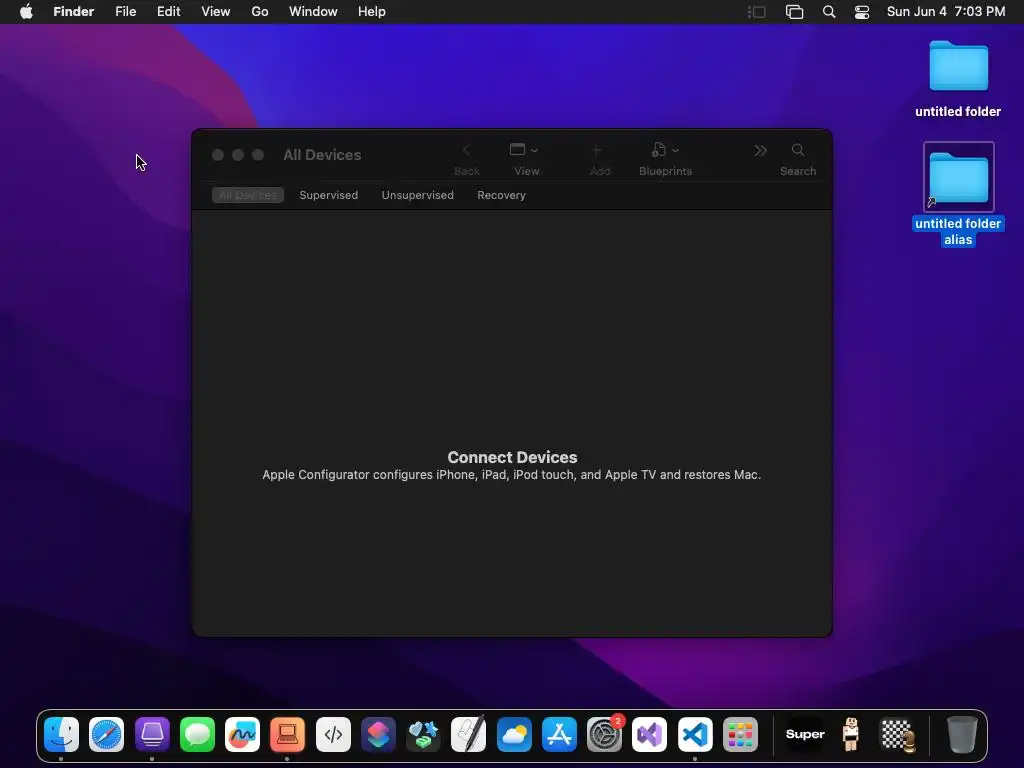Click the date and time in menu bar

(x=946, y=12)
